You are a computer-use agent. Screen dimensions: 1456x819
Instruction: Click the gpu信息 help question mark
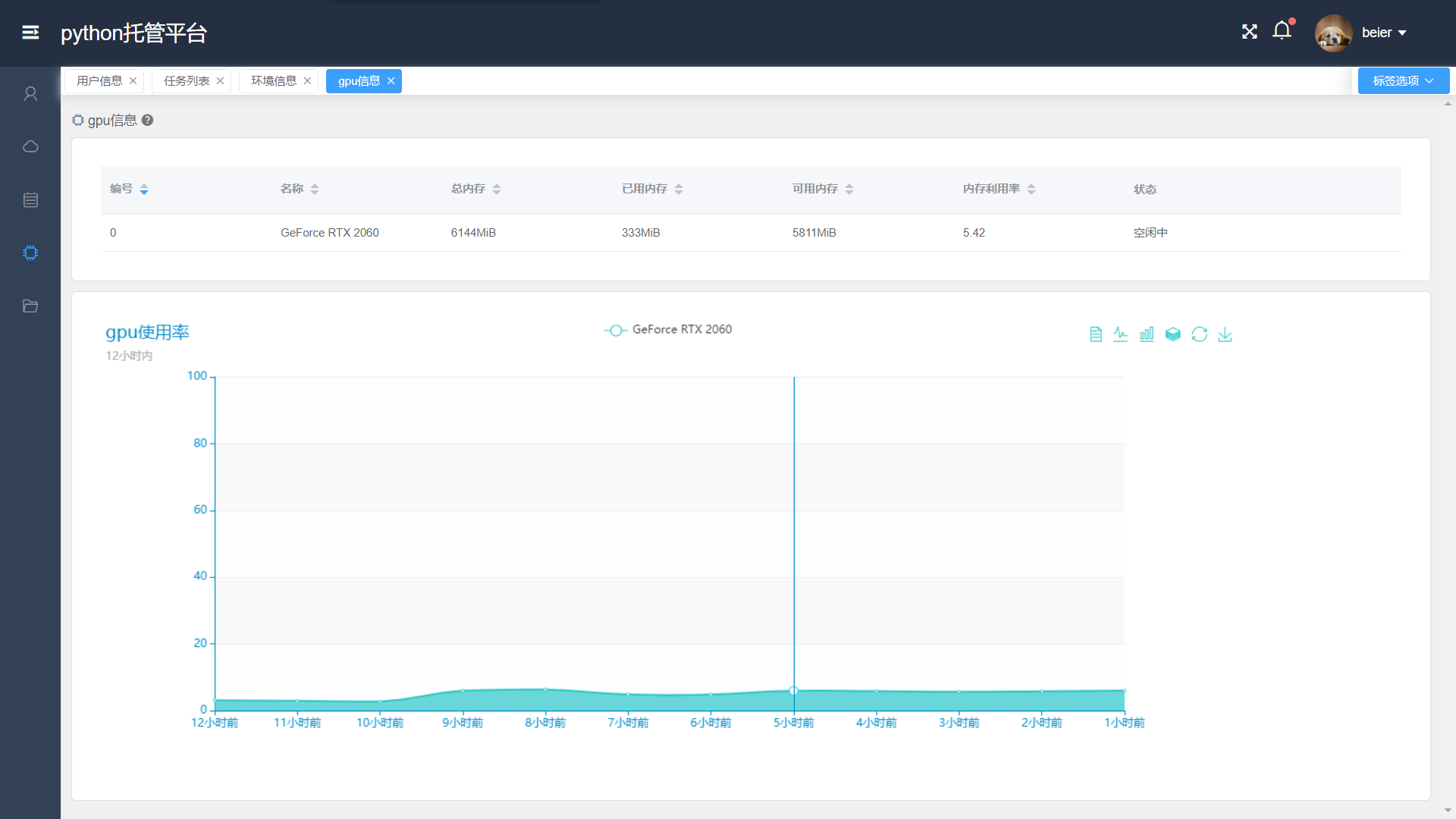[148, 120]
